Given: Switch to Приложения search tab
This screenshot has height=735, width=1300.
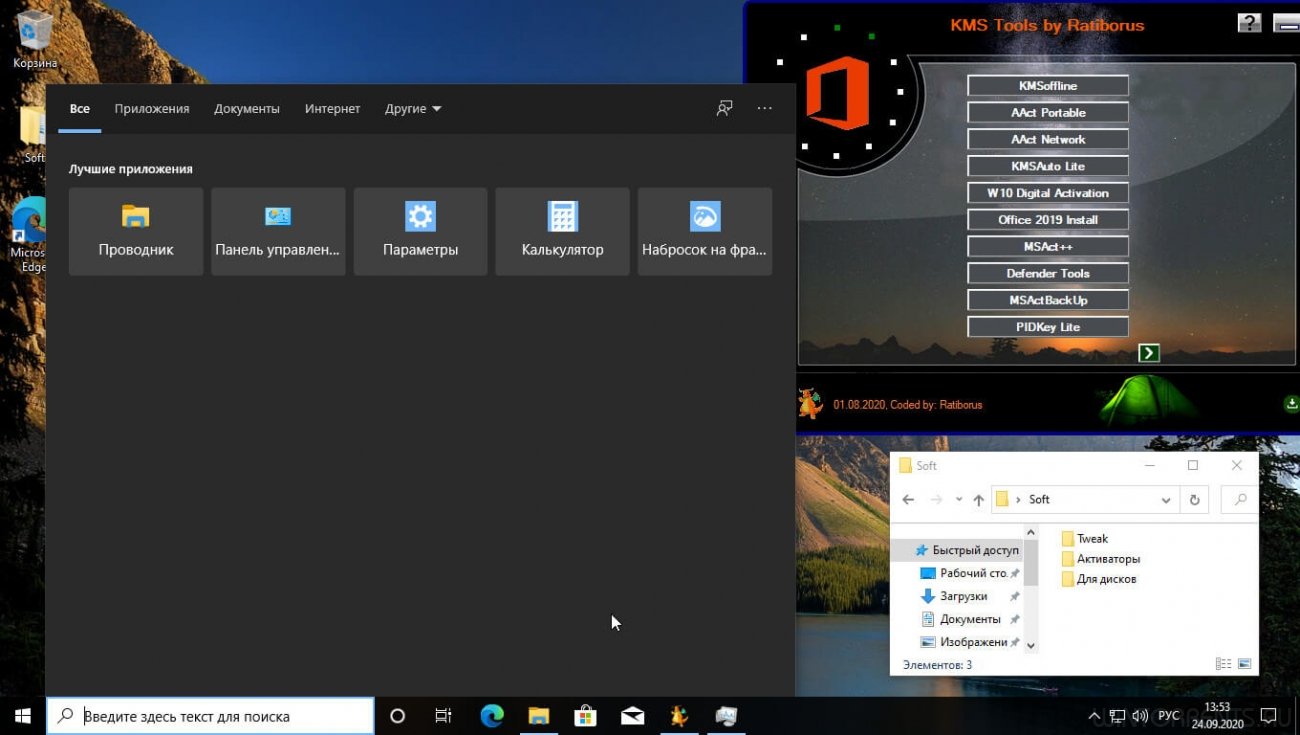Looking at the screenshot, I should click(152, 108).
